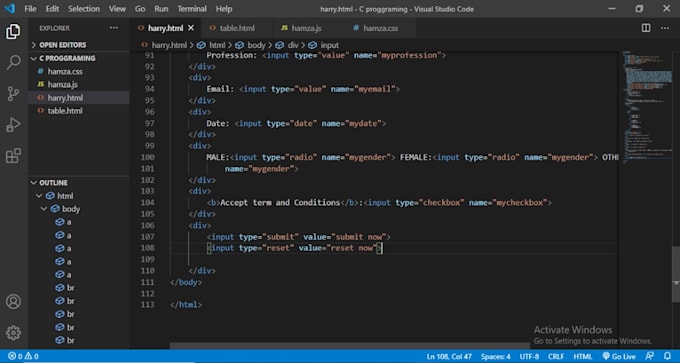The width and height of the screenshot is (680, 363).
Task: Click "mycheckbox" text on line 104
Action: click(520, 203)
